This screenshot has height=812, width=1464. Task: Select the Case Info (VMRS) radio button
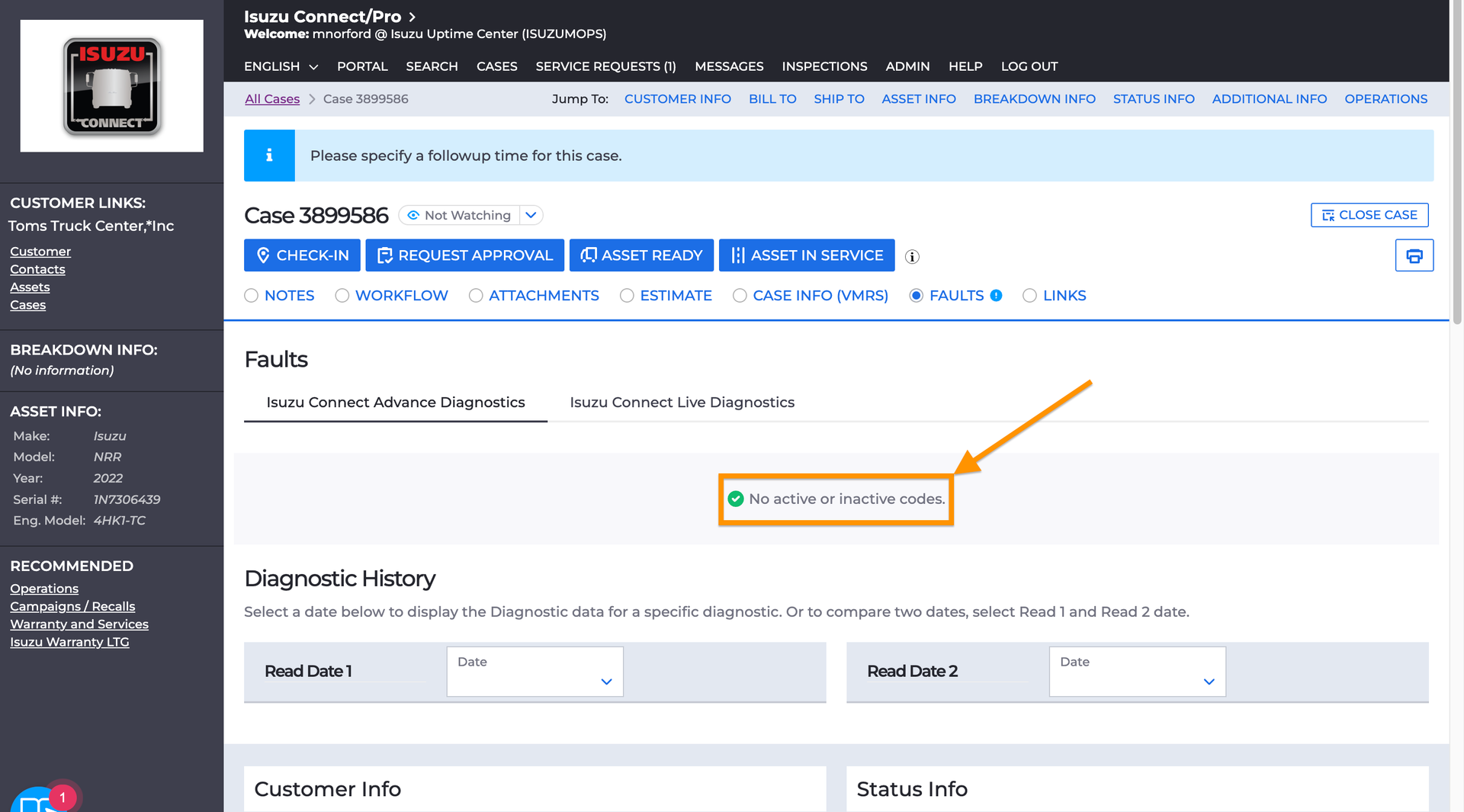coord(740,296)
